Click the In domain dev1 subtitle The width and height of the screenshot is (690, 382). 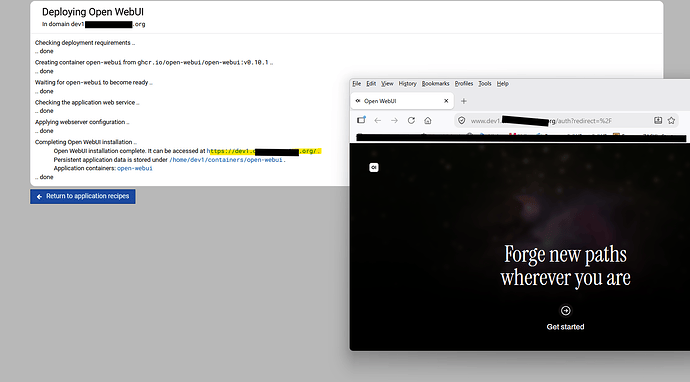[93, 24]
